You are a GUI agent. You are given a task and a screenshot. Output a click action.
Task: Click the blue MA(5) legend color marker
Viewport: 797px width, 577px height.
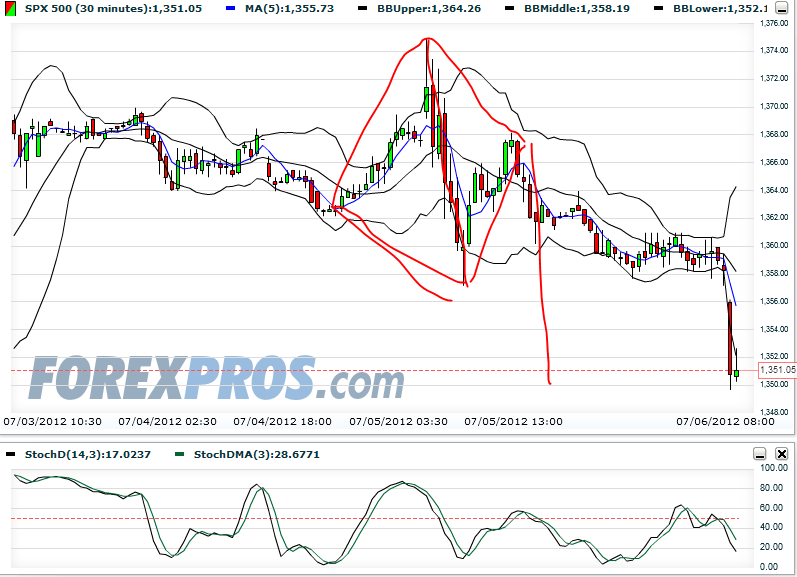(231, 9)
